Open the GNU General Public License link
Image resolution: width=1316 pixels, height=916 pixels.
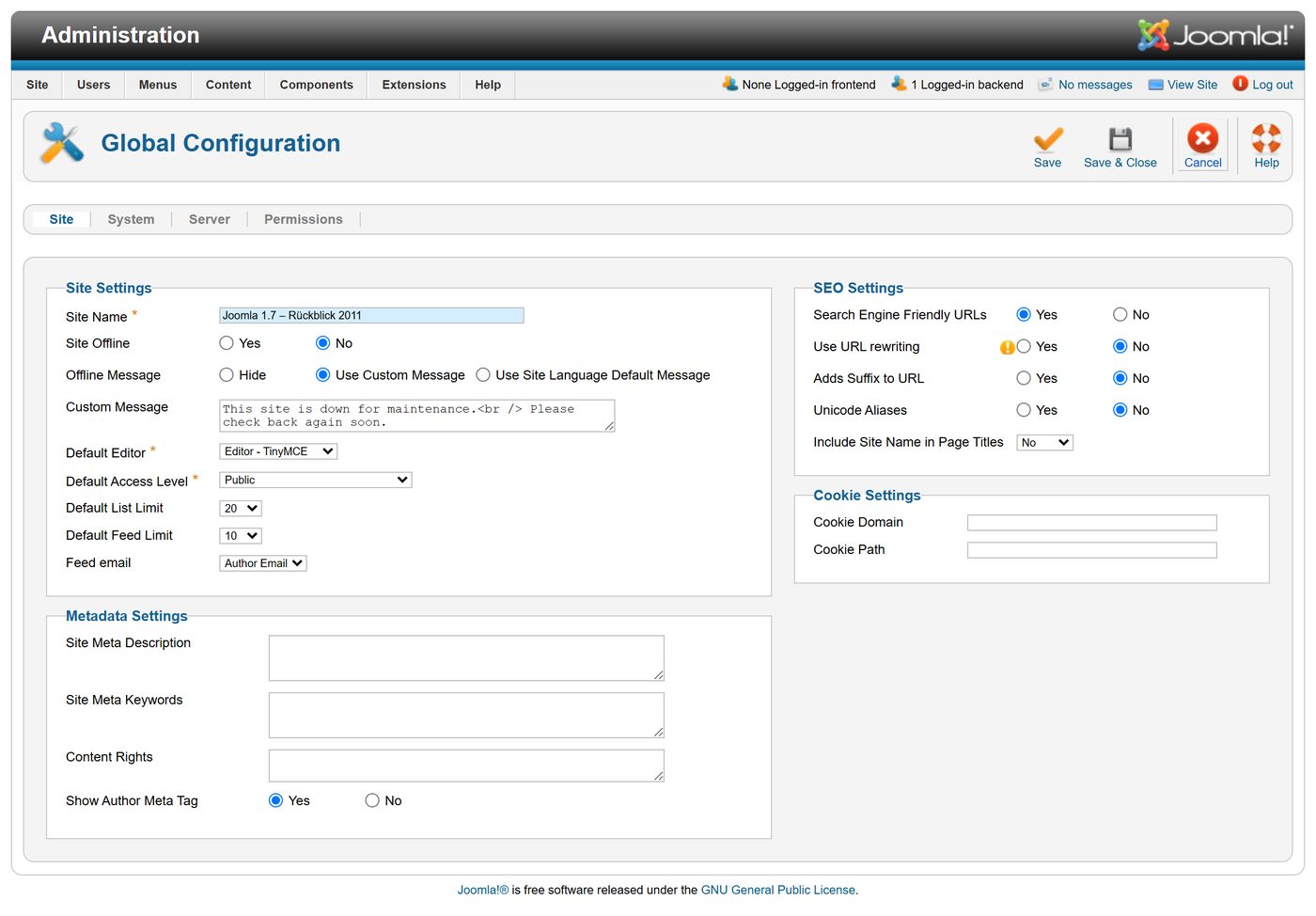coord(778,891)
